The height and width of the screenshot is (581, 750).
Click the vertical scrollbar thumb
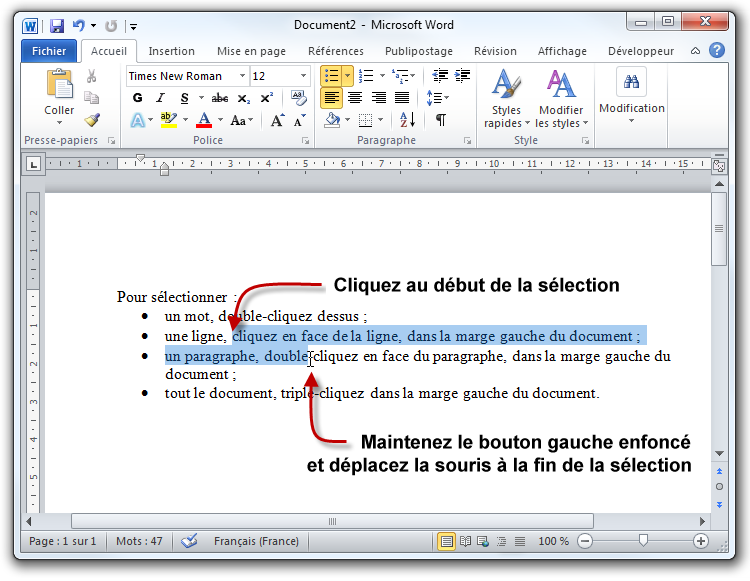pyautogui.click(x=718, y=229)
